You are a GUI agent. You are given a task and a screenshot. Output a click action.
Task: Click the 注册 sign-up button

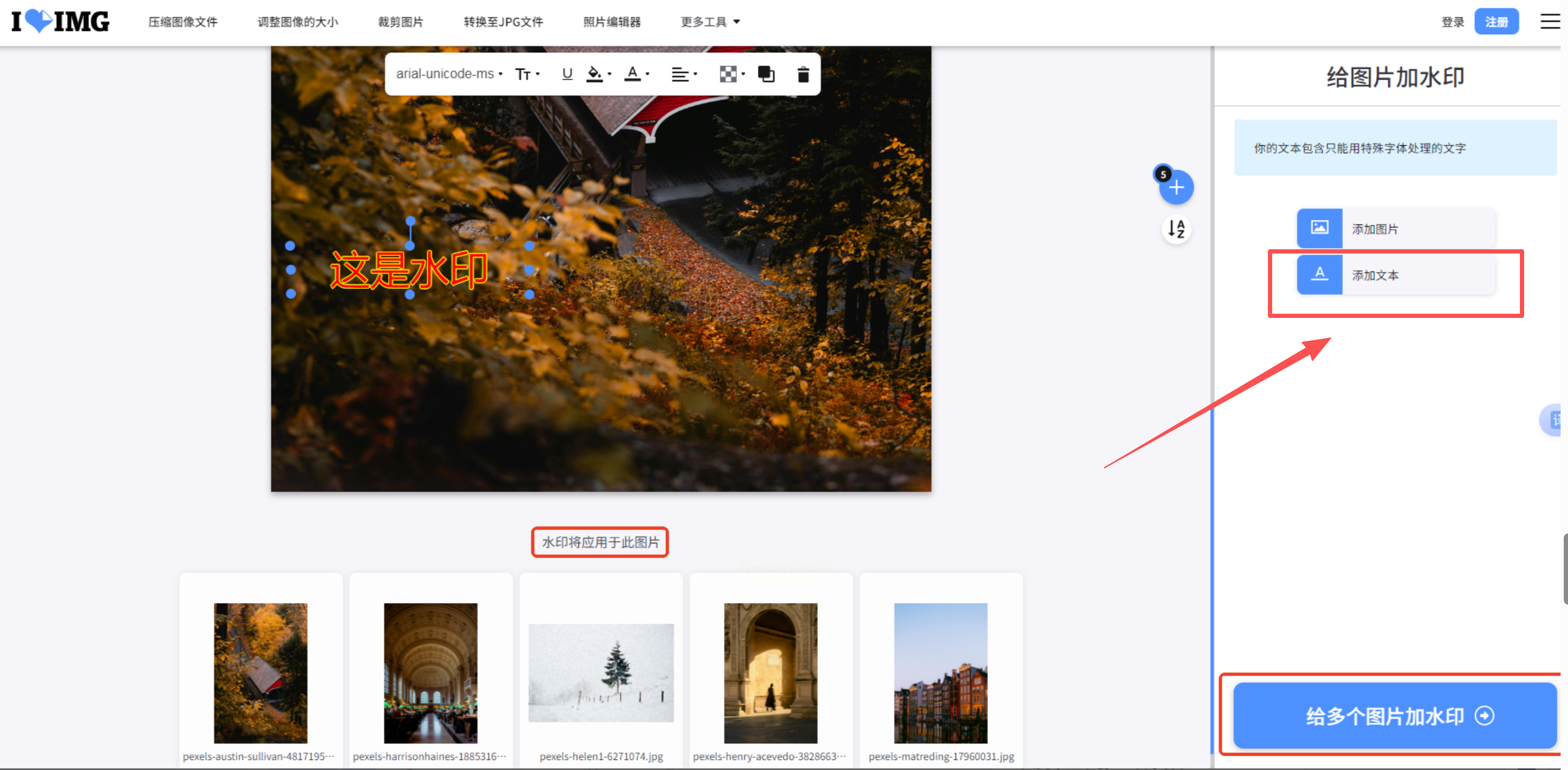point(1496,22)
